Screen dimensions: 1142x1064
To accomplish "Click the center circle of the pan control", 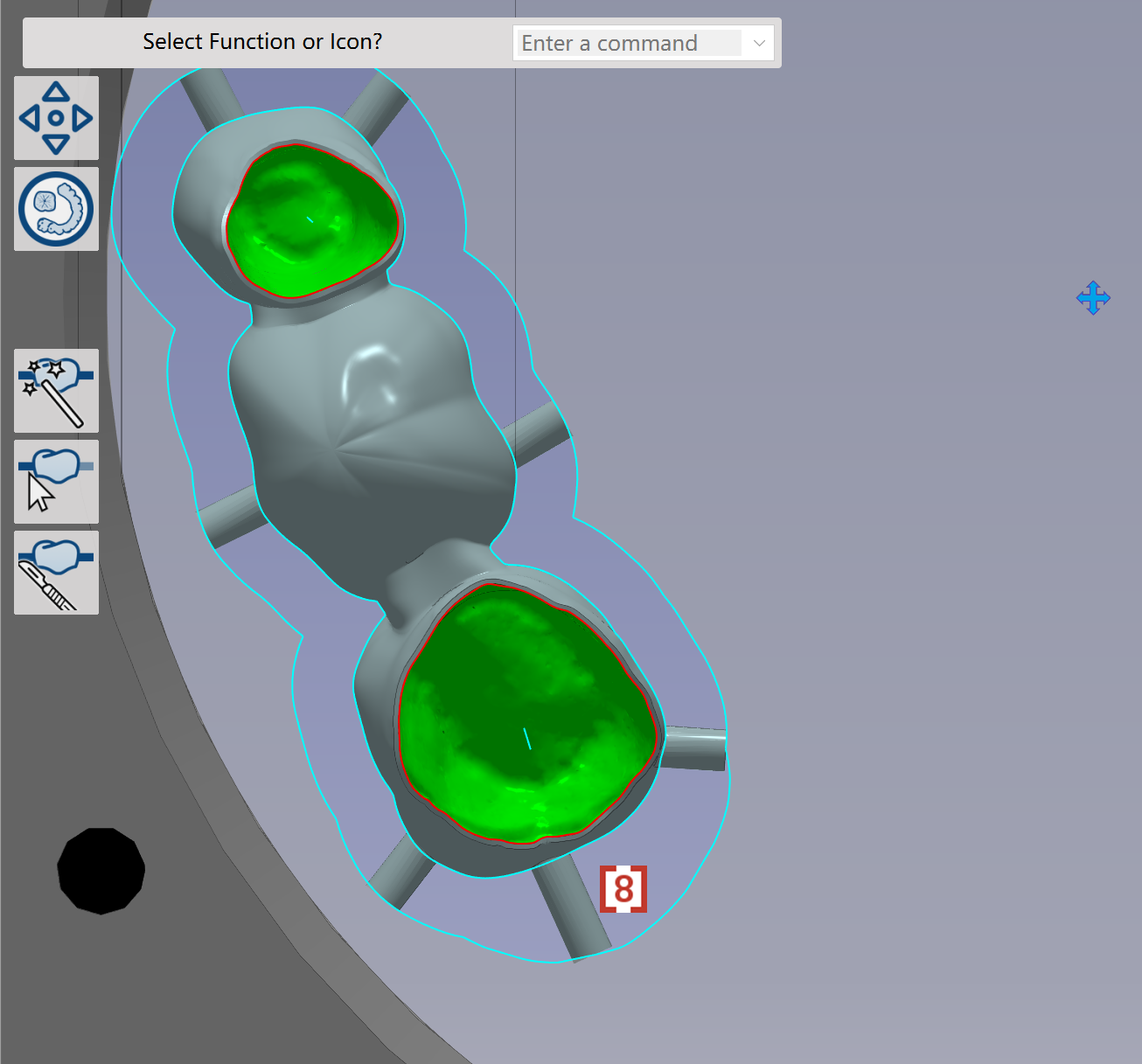I will coord(56,118).
